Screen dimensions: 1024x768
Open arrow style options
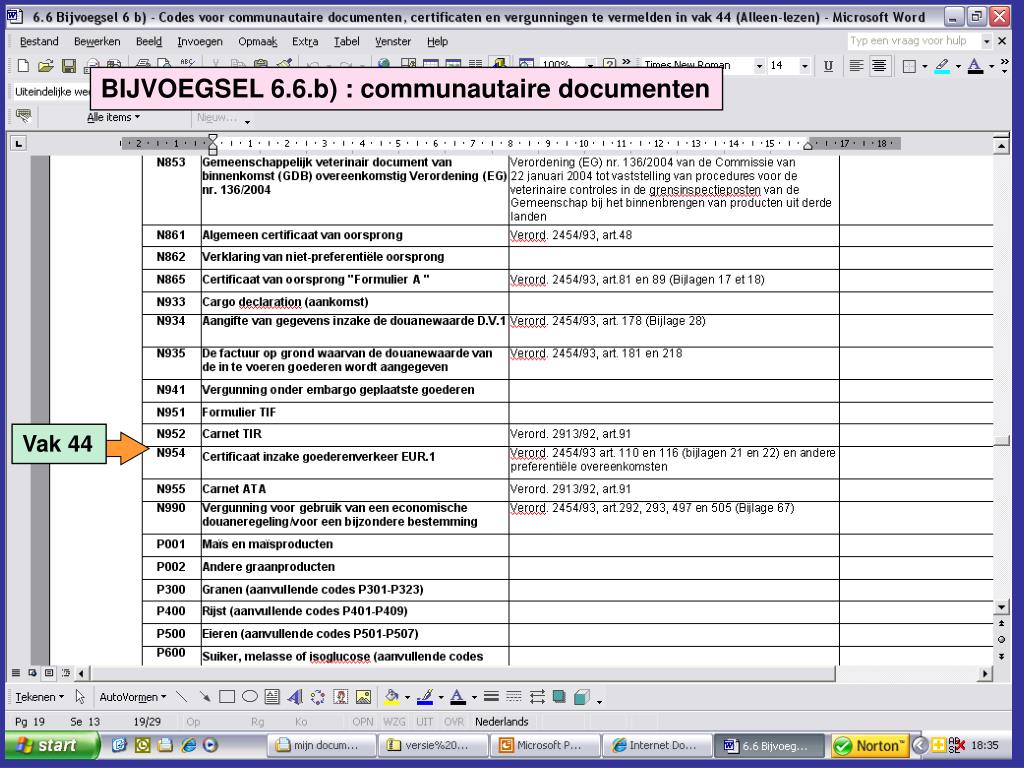[537, 697]
